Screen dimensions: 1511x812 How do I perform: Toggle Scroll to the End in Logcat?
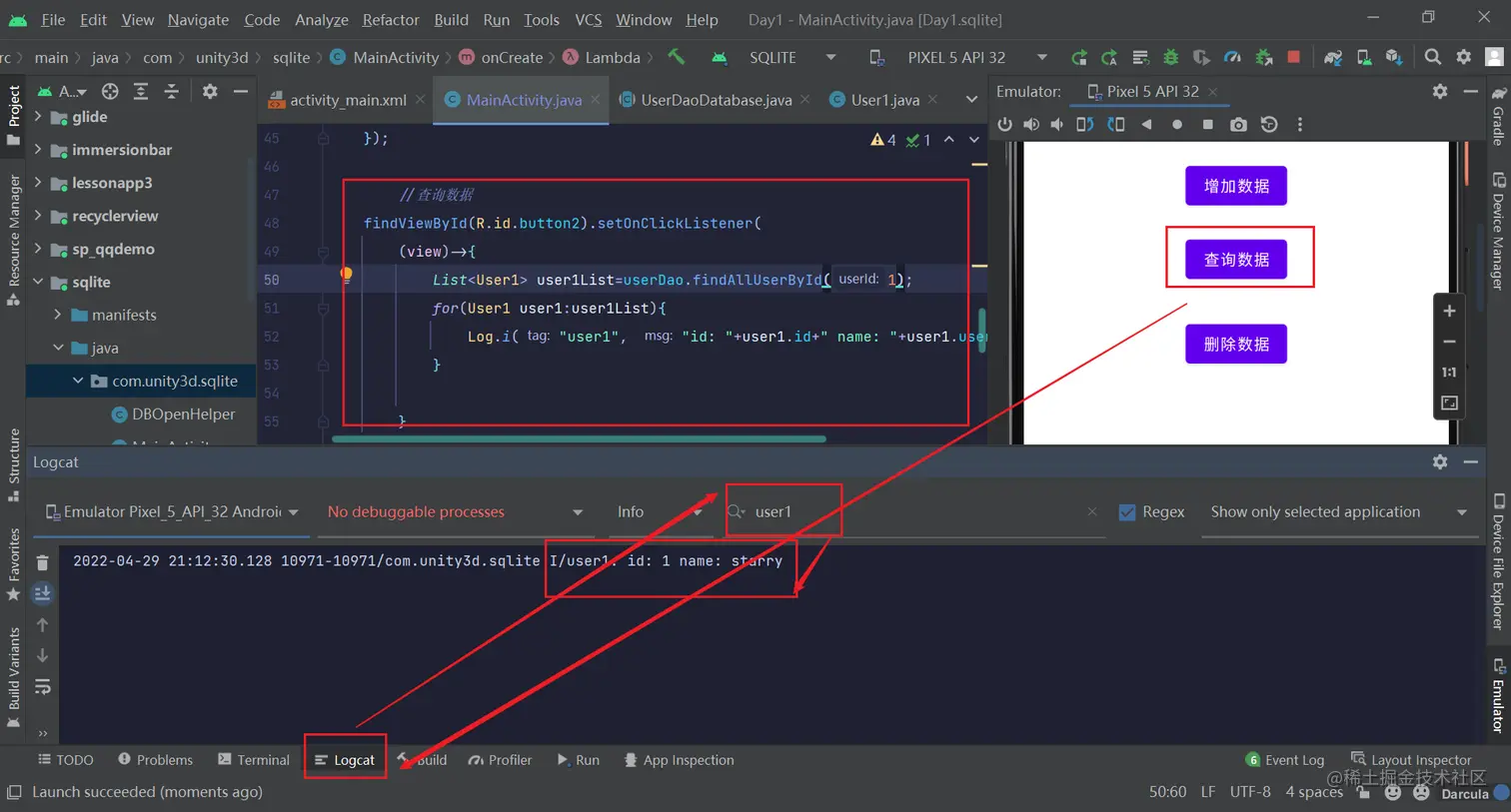coord(42,593)
